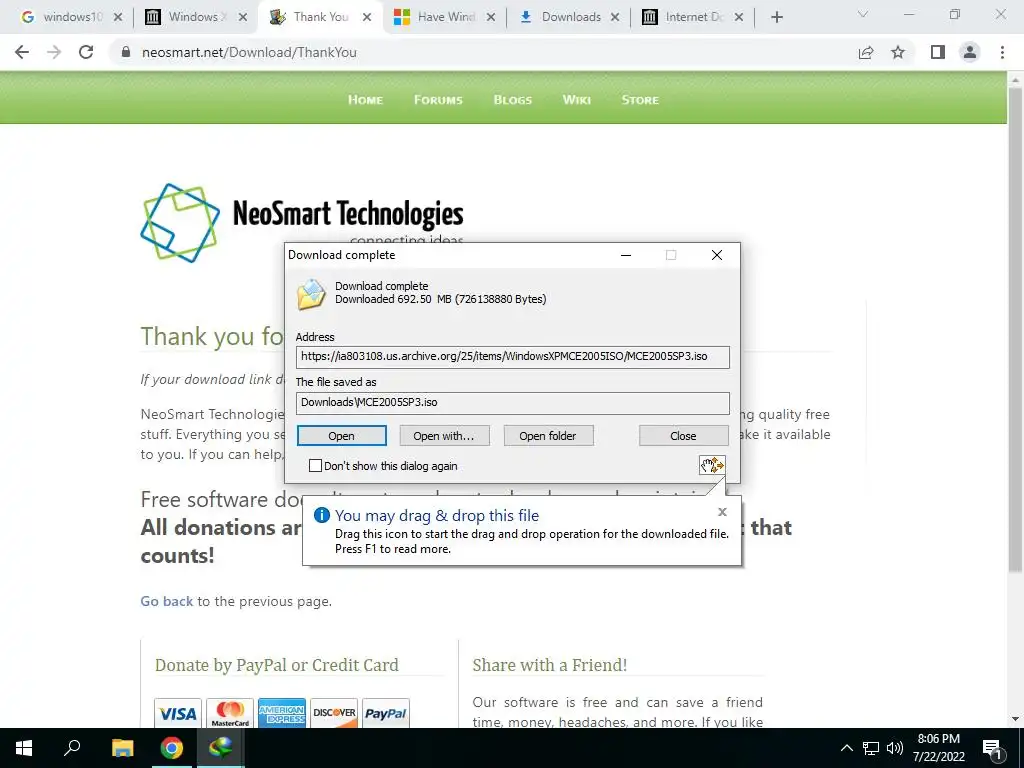The width and height of the screenshot is (1024, 768).
Task: Go to Home in site navigation
Action: 365,100
